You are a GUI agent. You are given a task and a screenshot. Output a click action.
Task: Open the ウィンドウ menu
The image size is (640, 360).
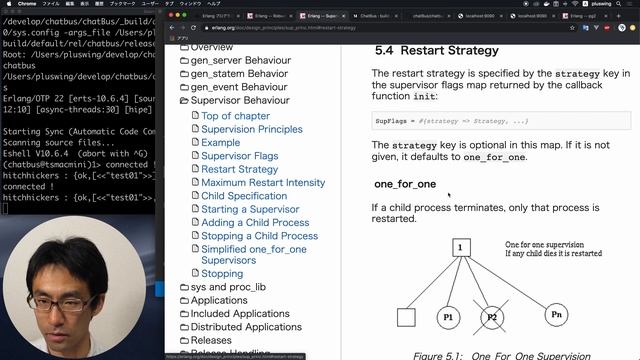tap(191, 4)
